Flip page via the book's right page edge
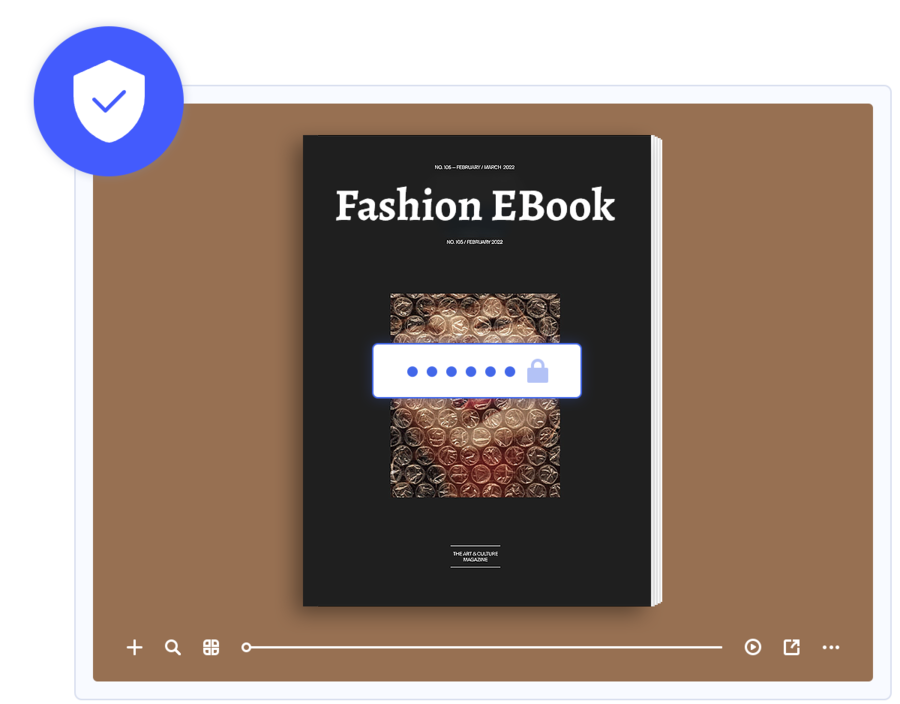This screenshot has height=704, width=900. point(657,370)
